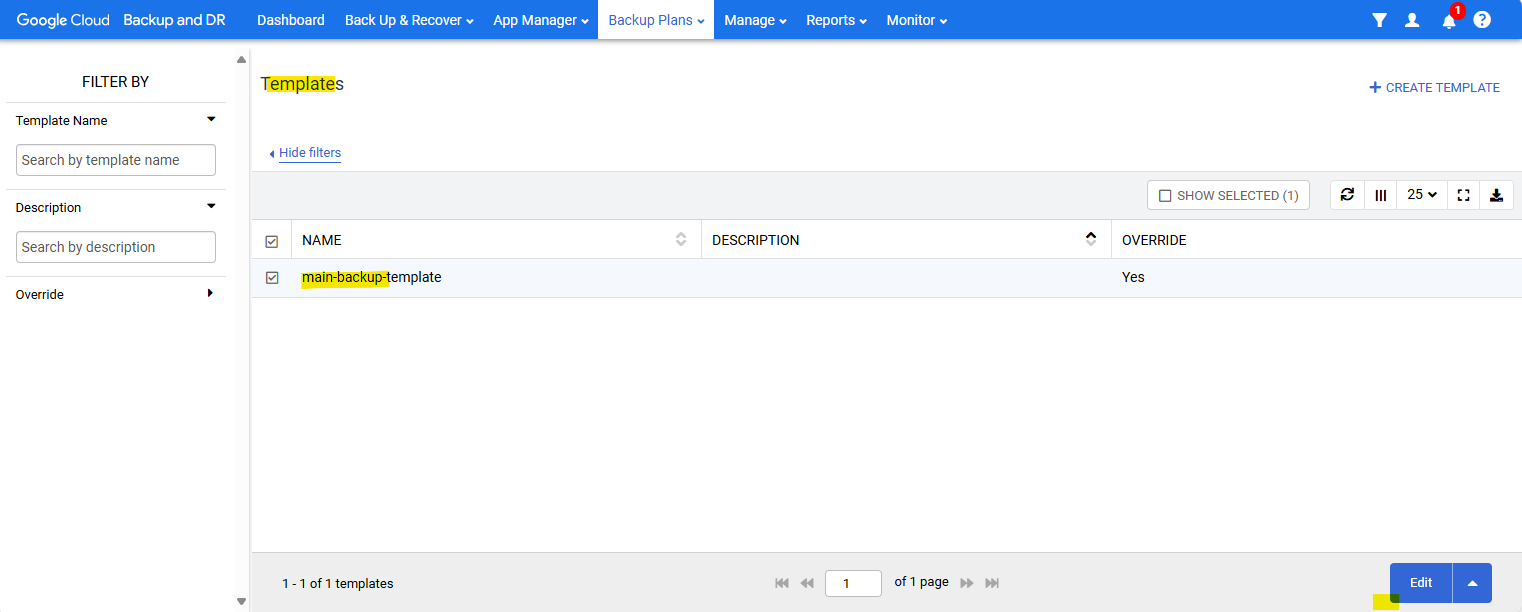Open the Manage menu

755,20
